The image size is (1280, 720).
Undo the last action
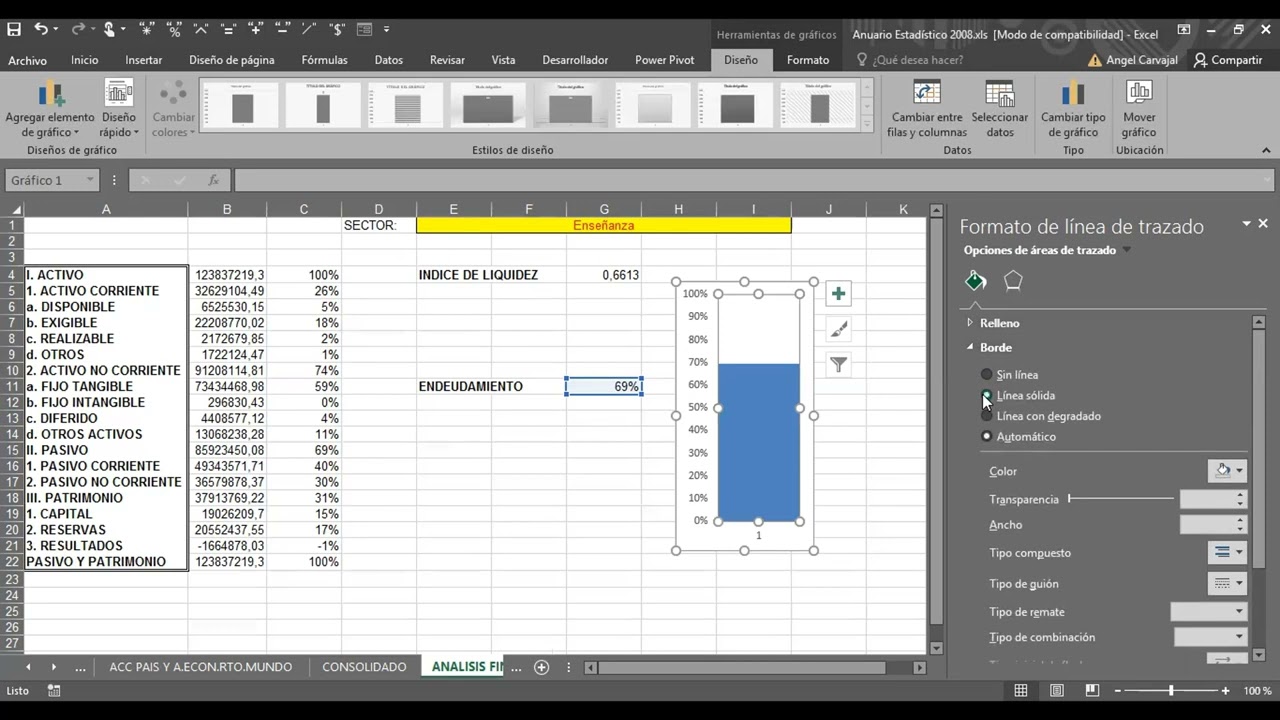[41, 30]
